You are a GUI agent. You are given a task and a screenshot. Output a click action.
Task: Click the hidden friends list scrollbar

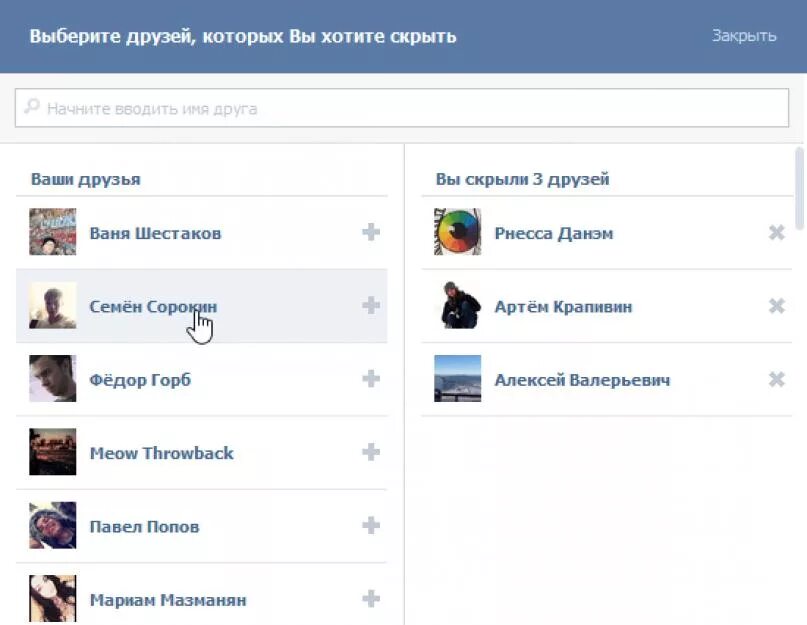point(799,188)
